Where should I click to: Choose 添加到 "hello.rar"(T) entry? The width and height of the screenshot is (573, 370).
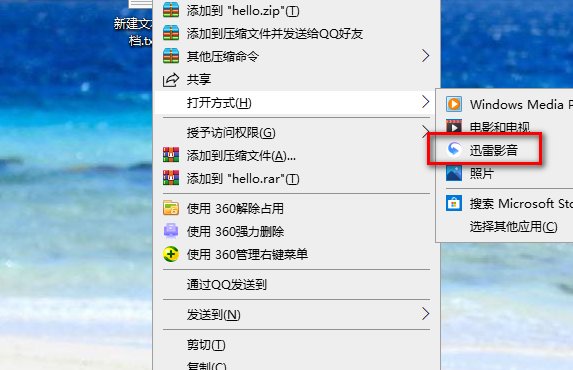296,178
